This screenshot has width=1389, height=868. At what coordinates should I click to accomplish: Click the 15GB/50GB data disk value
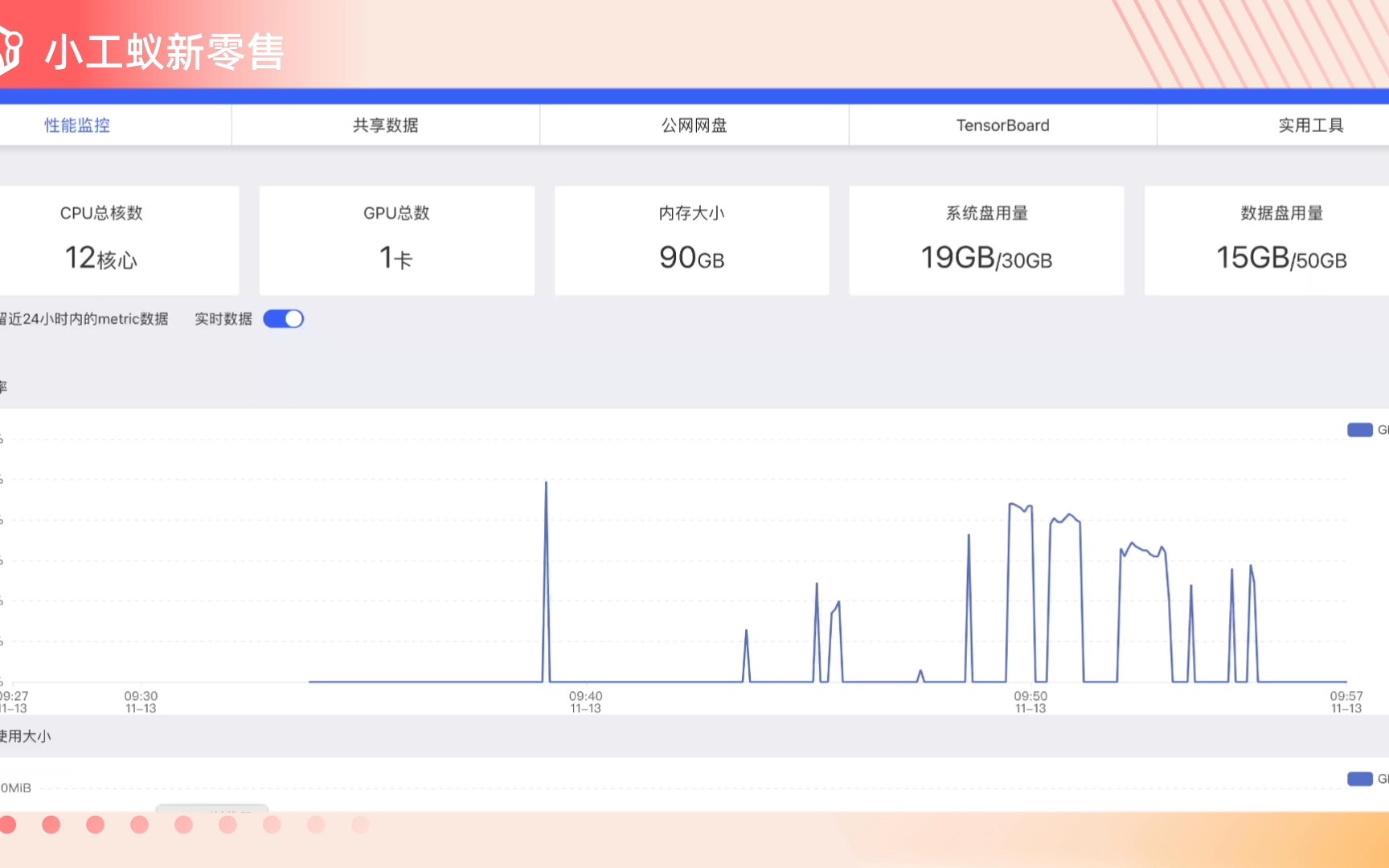pos(1281,258)
